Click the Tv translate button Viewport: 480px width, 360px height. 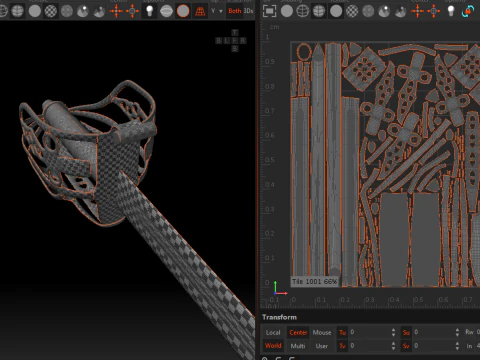point(342,346)
